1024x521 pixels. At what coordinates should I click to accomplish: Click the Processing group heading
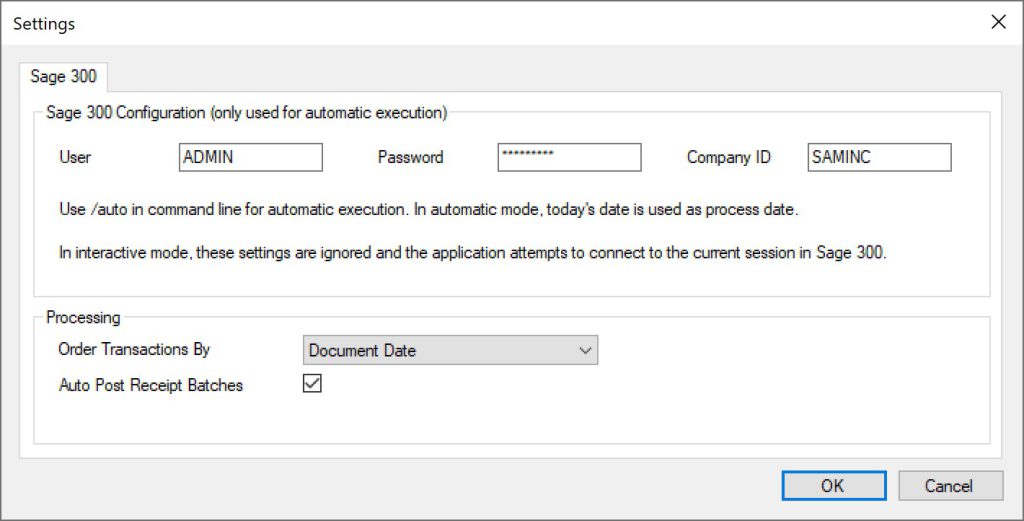point(83,317)
